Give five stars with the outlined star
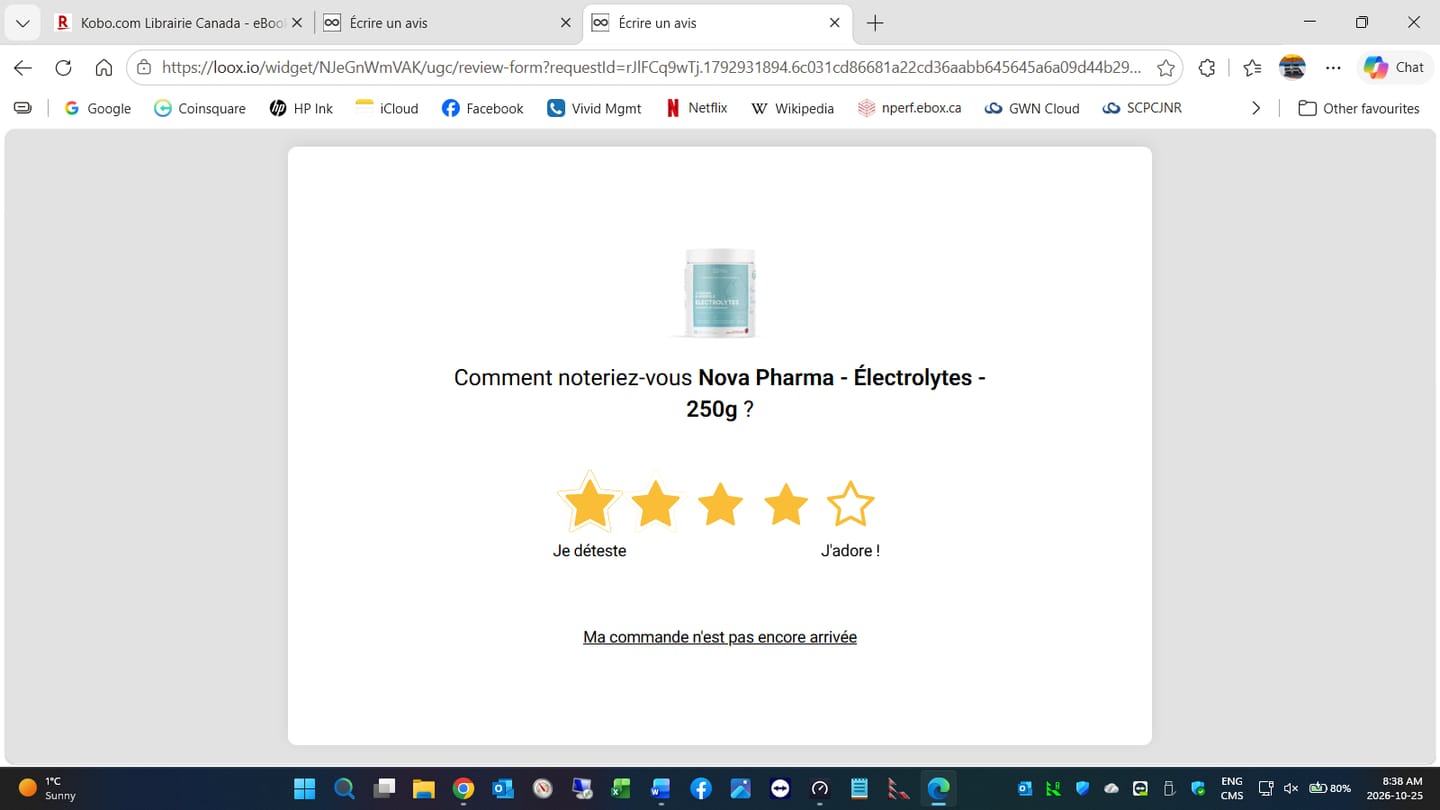The width and height of the screenshot is (1440, 810). click(x=851, y=504)
